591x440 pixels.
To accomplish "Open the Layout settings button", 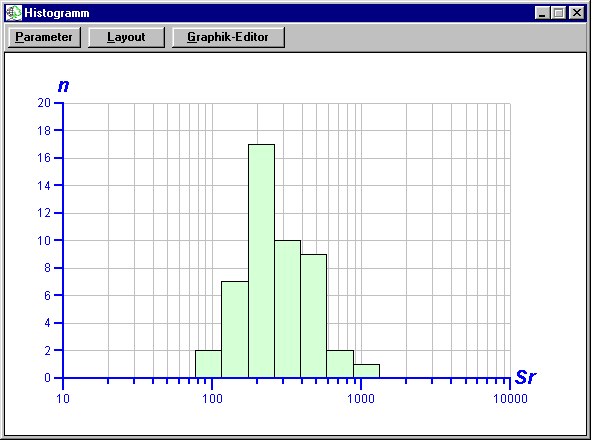I will (126, 37).
